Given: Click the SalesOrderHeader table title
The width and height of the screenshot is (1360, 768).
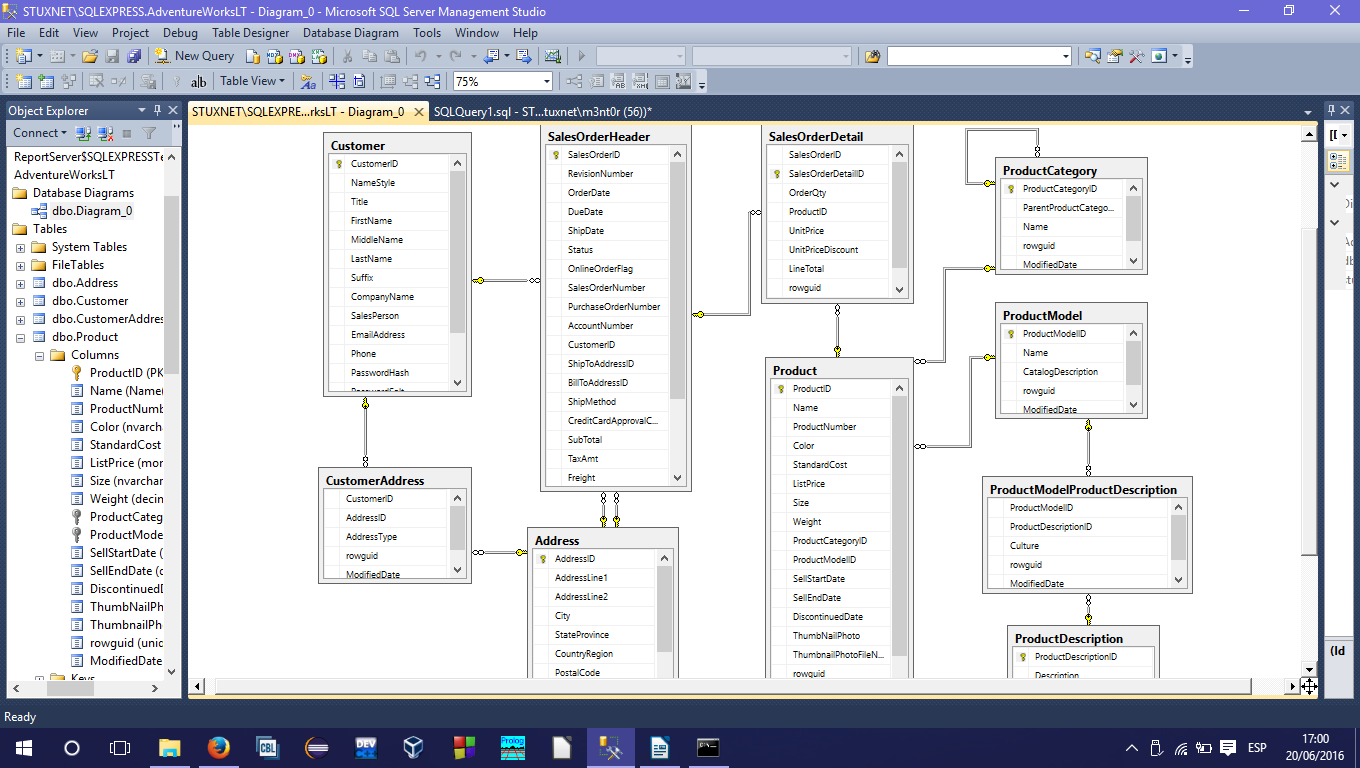Looking at the screenshot, I should 599,137.
